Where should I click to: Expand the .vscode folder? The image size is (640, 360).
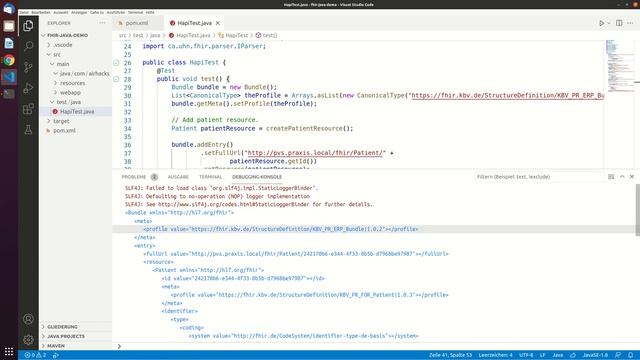click(62, 45)
